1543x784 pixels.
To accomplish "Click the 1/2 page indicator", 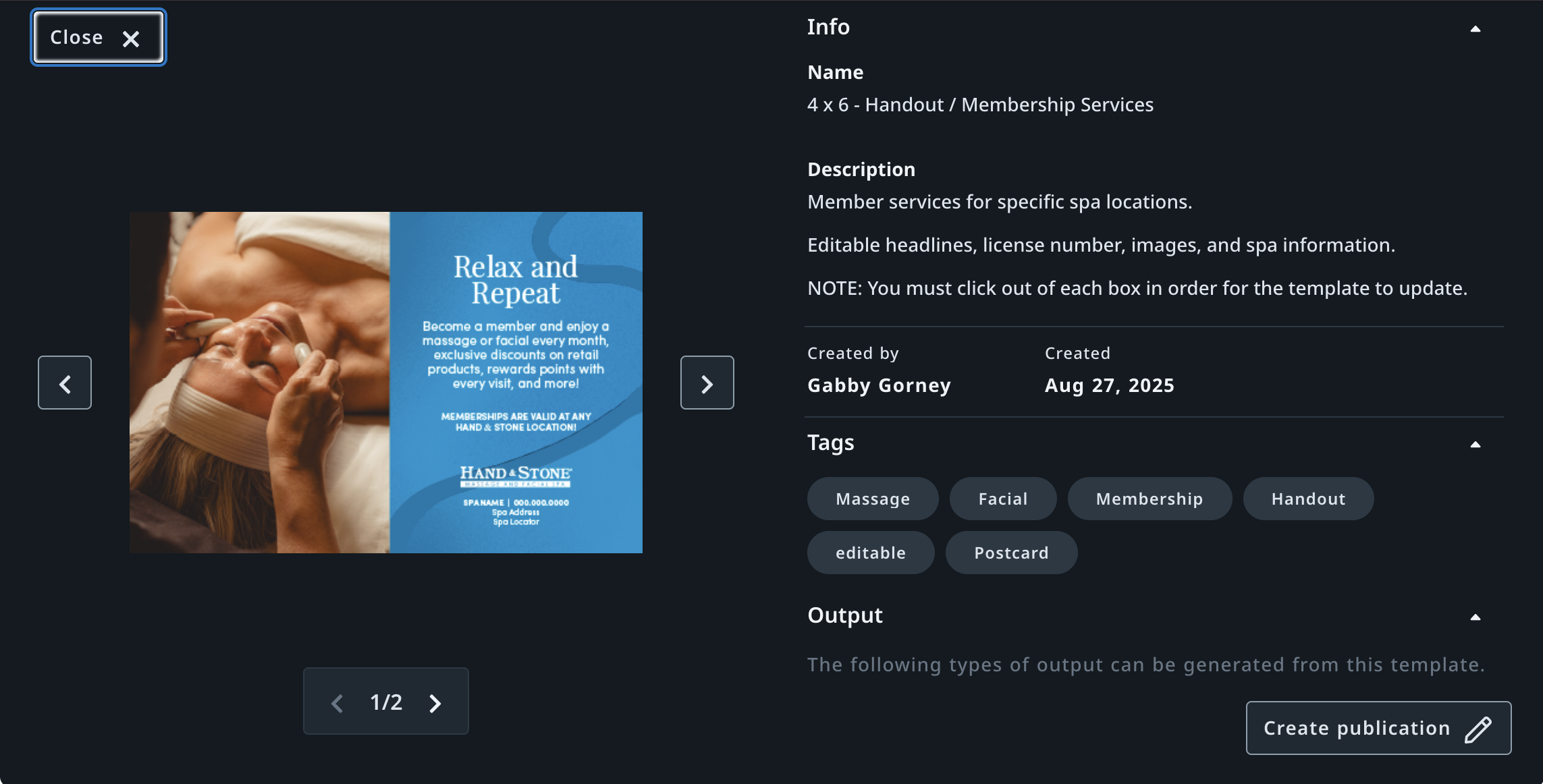I will point(386,702).
